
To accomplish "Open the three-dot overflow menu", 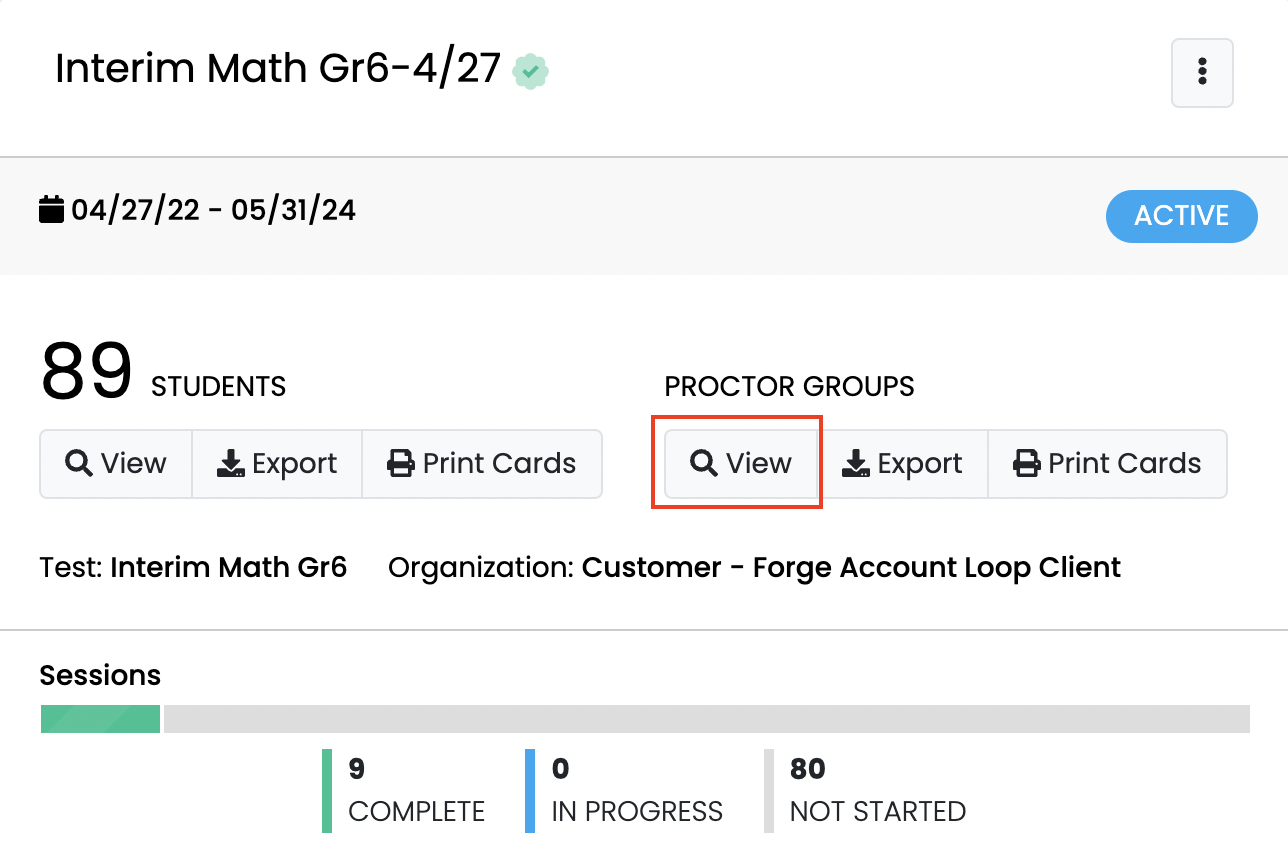I will point(1202,73).
